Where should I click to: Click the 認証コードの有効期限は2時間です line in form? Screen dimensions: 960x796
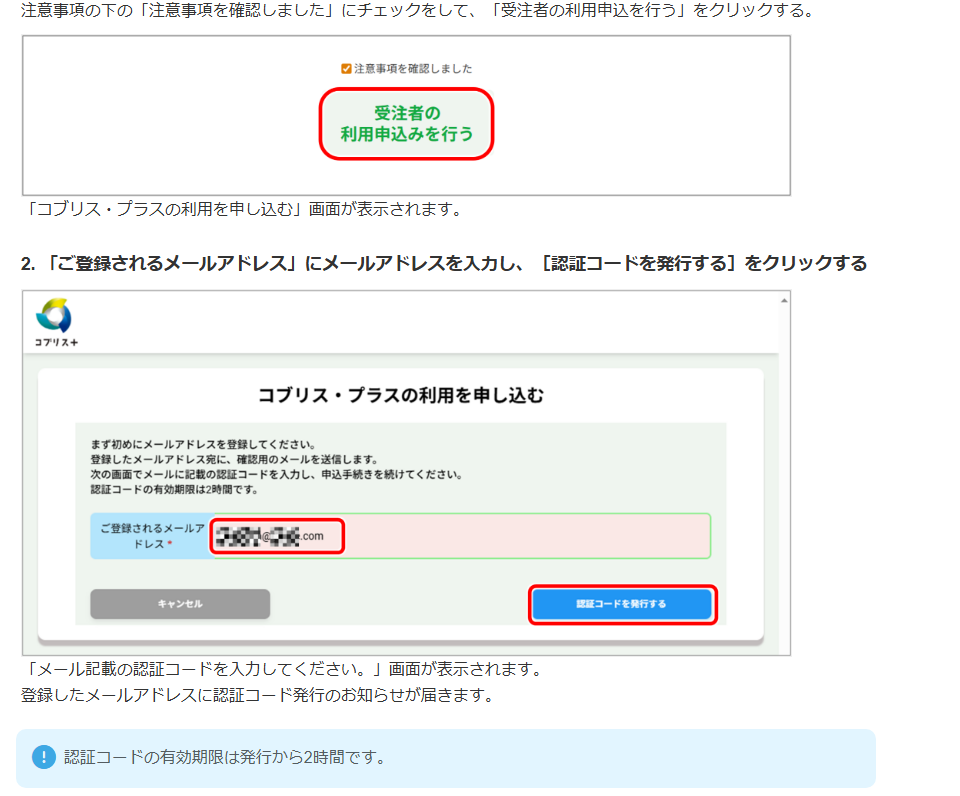click(x=174, y=489)
